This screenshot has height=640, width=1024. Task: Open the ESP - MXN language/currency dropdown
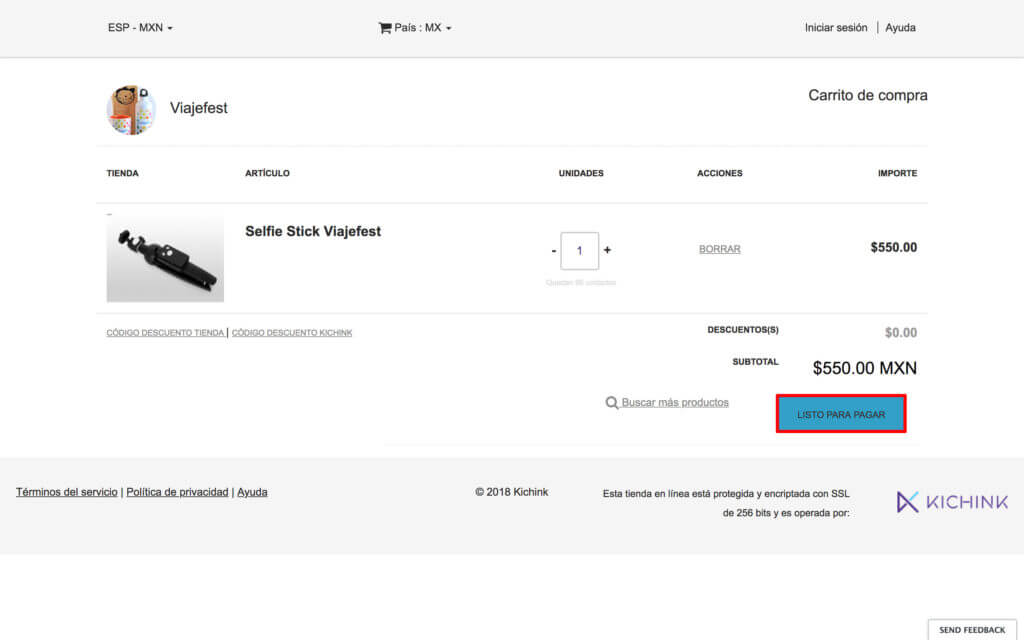140,27
